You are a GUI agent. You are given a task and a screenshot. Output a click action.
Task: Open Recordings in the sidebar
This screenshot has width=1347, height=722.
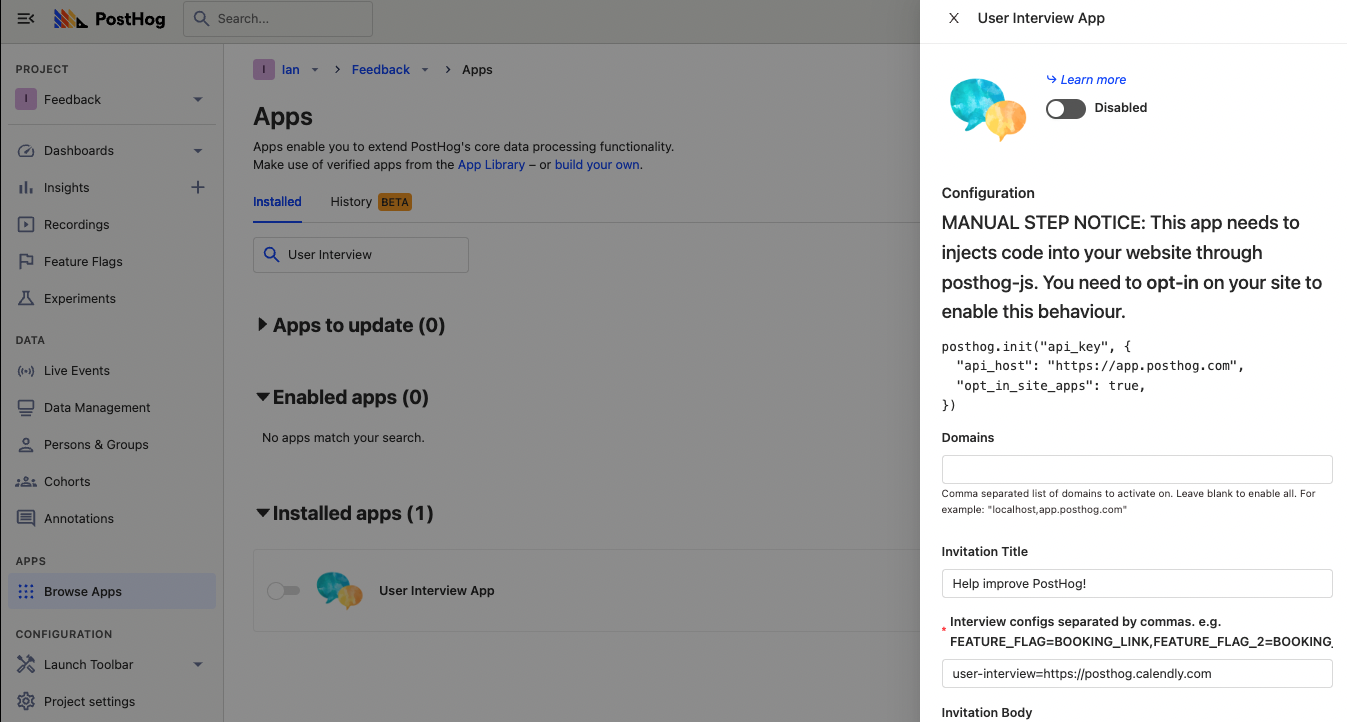(76, 225)
